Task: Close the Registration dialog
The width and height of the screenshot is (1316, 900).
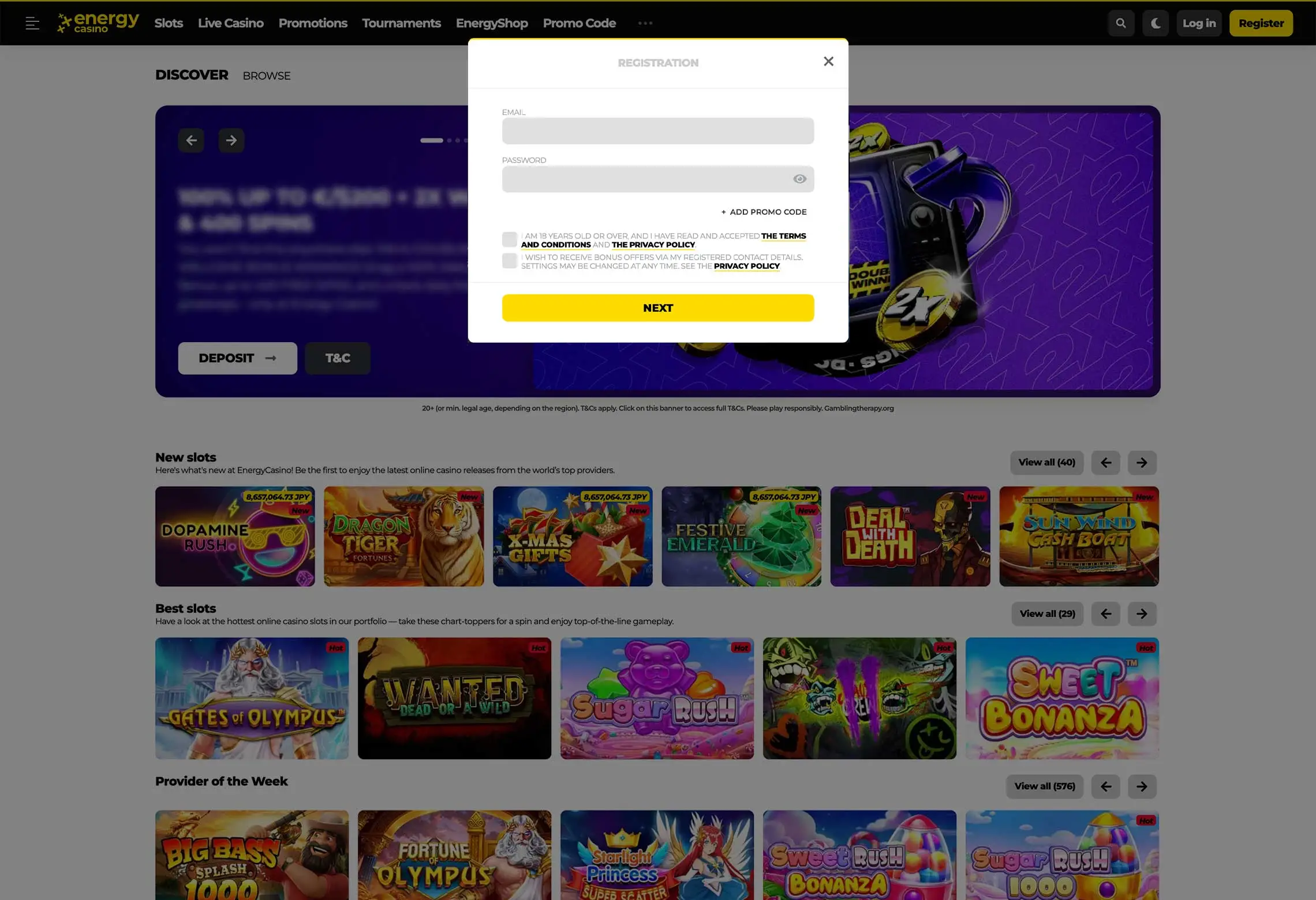Action: click(828, 61)
